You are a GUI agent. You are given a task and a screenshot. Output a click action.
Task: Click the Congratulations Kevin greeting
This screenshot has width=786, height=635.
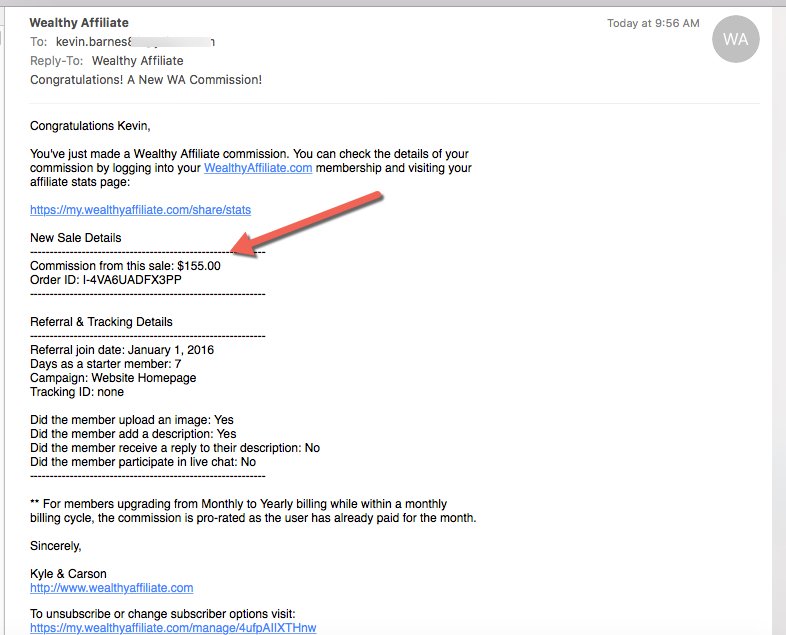[x=90, y=126]
